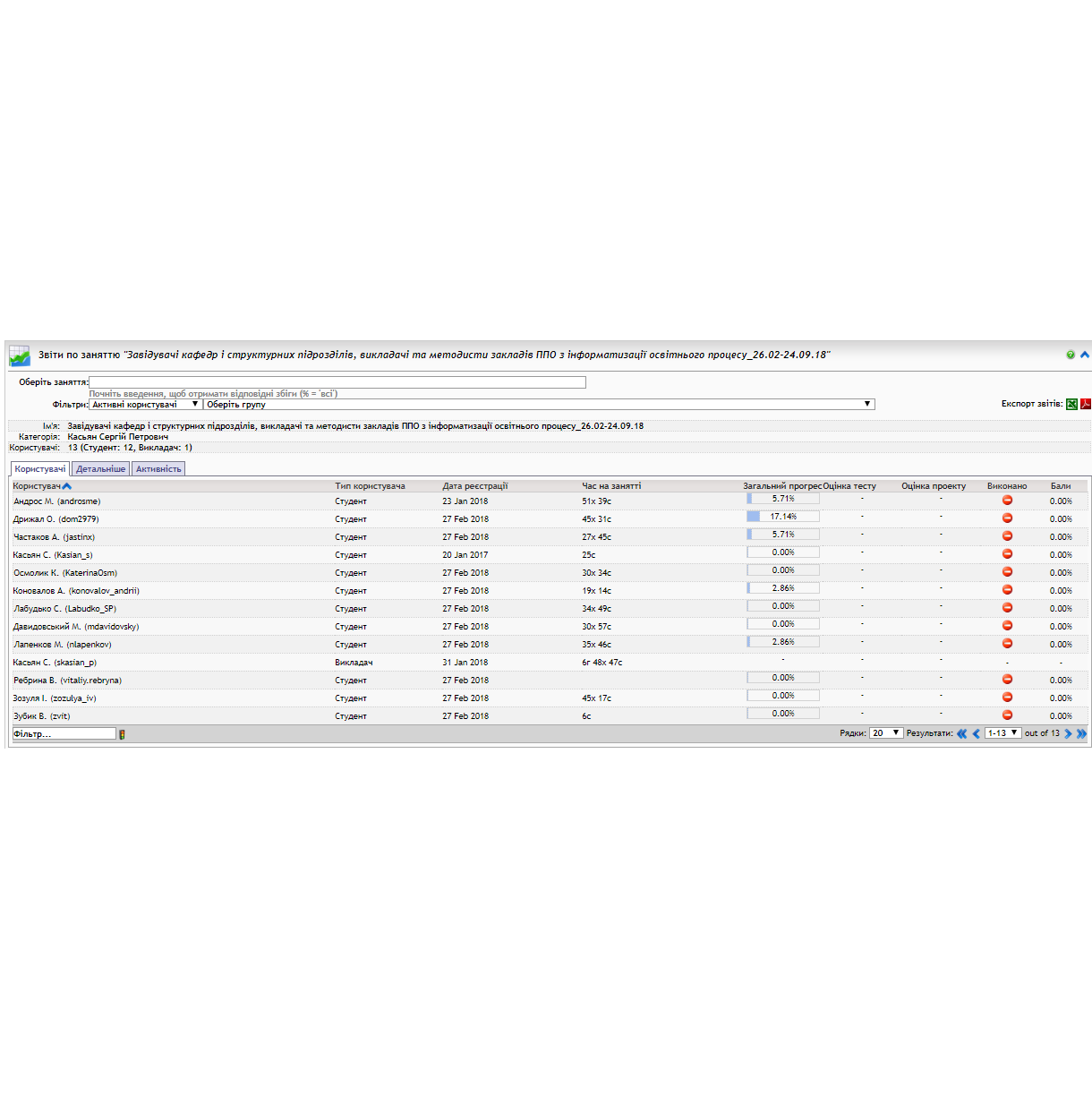Sort by the Користувач column arrow

point(66,486)
